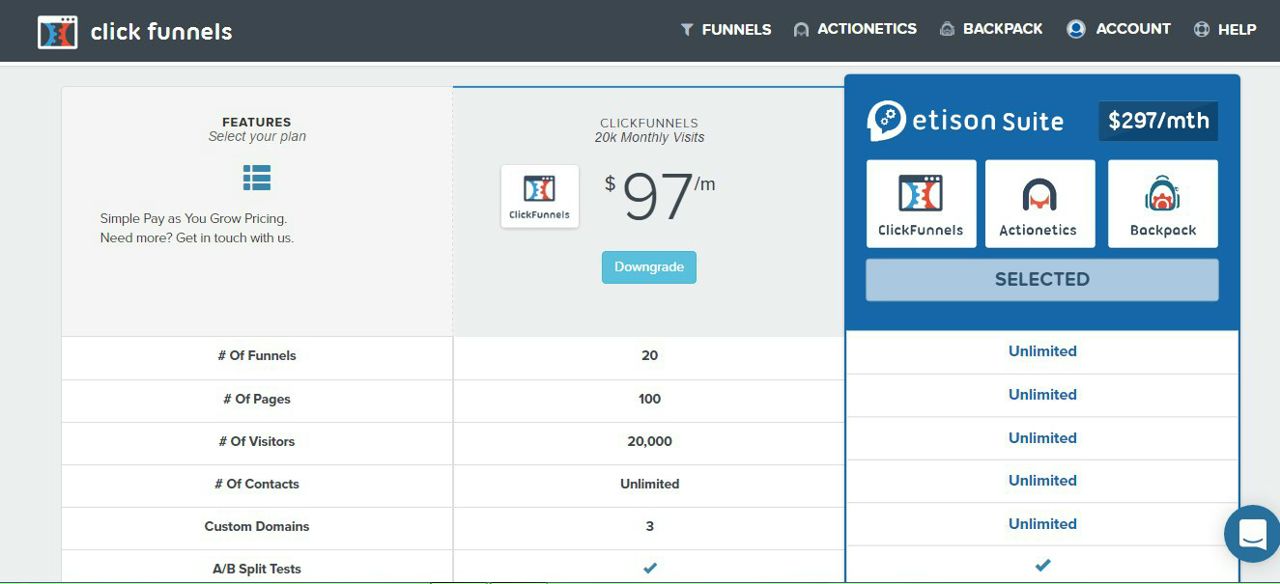
Task: Click the 'Custom Domains' feature row label
Action: [257, 526]
